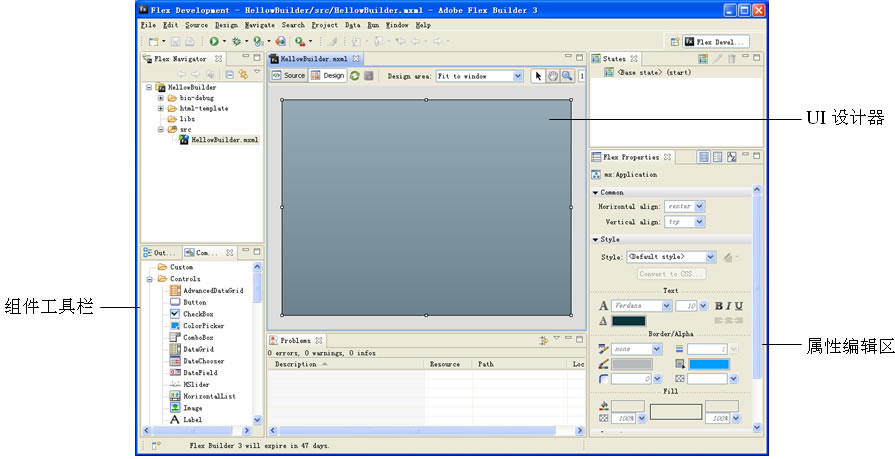895x459 pixels.
Task: Click the Convert to CSS button
Action: coord(671,273)
